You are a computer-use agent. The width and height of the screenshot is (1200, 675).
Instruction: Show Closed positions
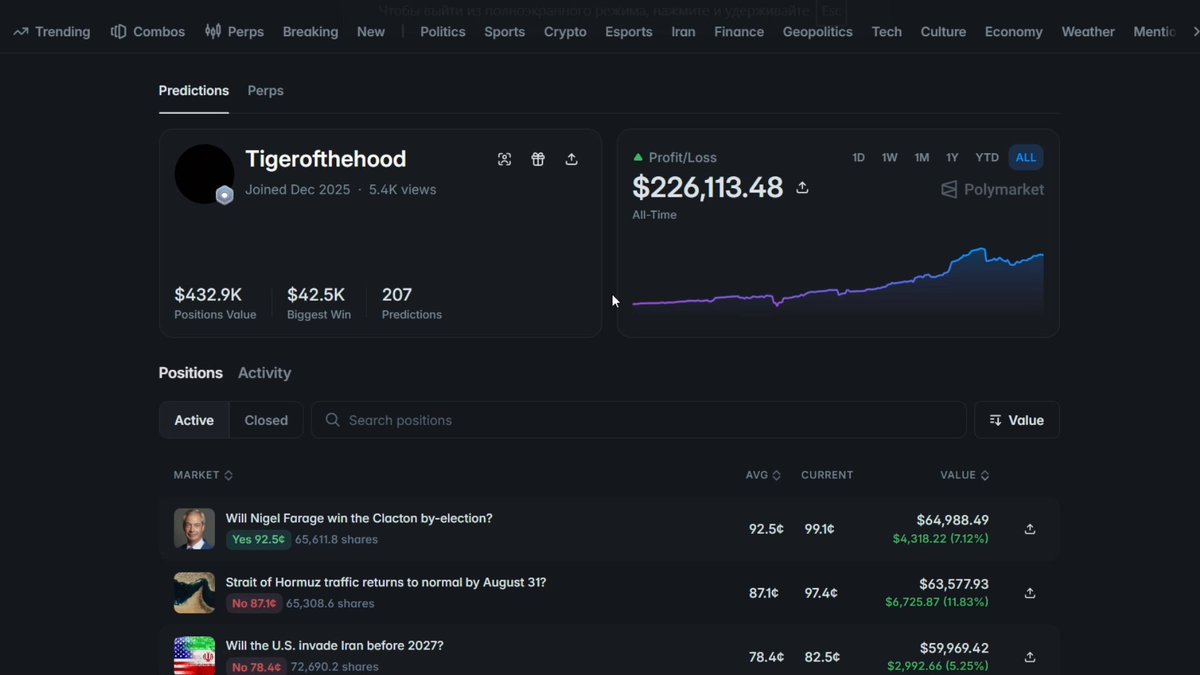click(x=266, y=420)
